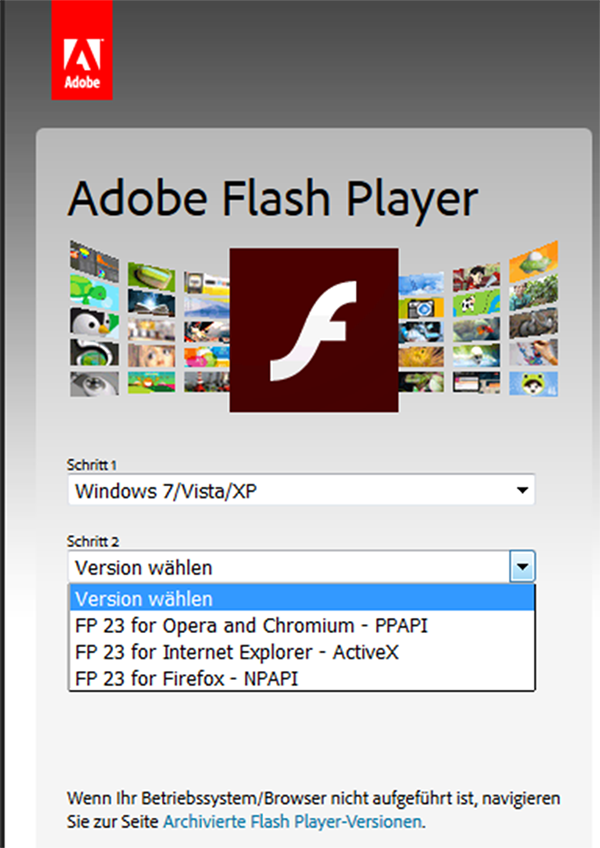
Task: Click the red Adobe logo
Action: pos(82,50)
